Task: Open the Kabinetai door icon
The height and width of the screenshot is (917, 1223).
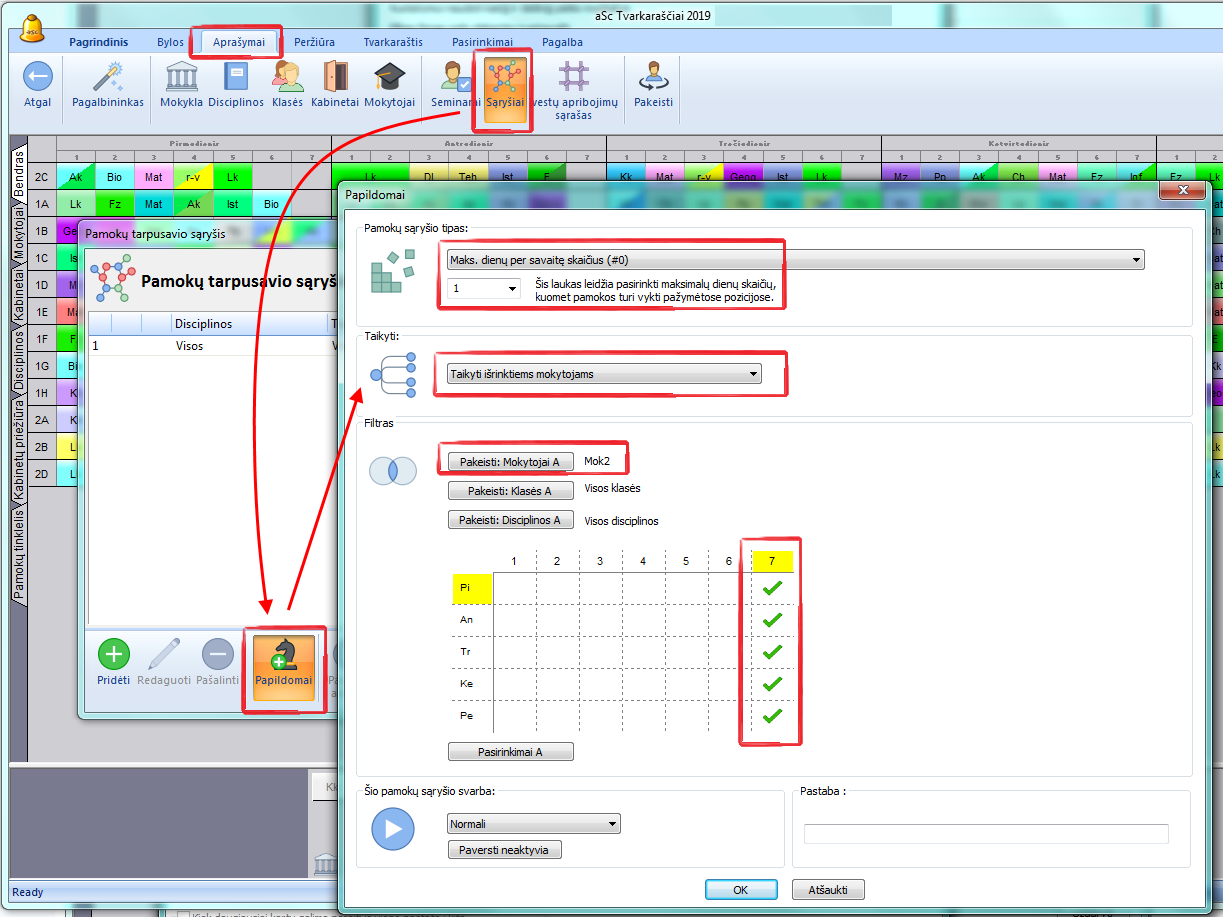Action: pos(335,77)
